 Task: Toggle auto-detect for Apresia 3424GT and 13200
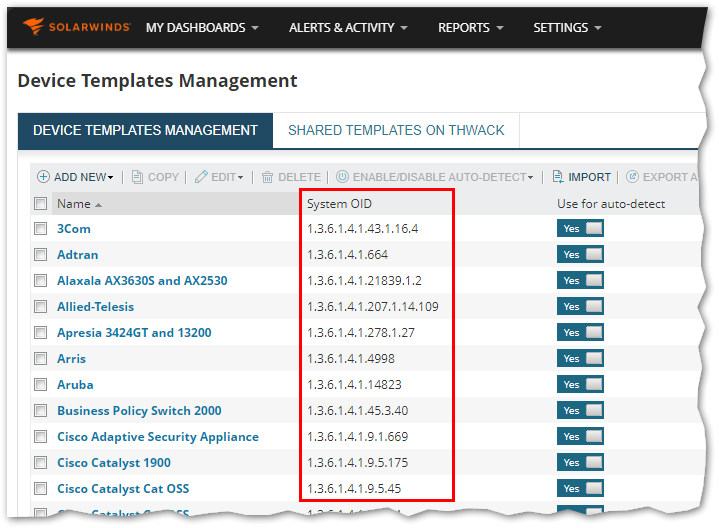tap(580, 332)
